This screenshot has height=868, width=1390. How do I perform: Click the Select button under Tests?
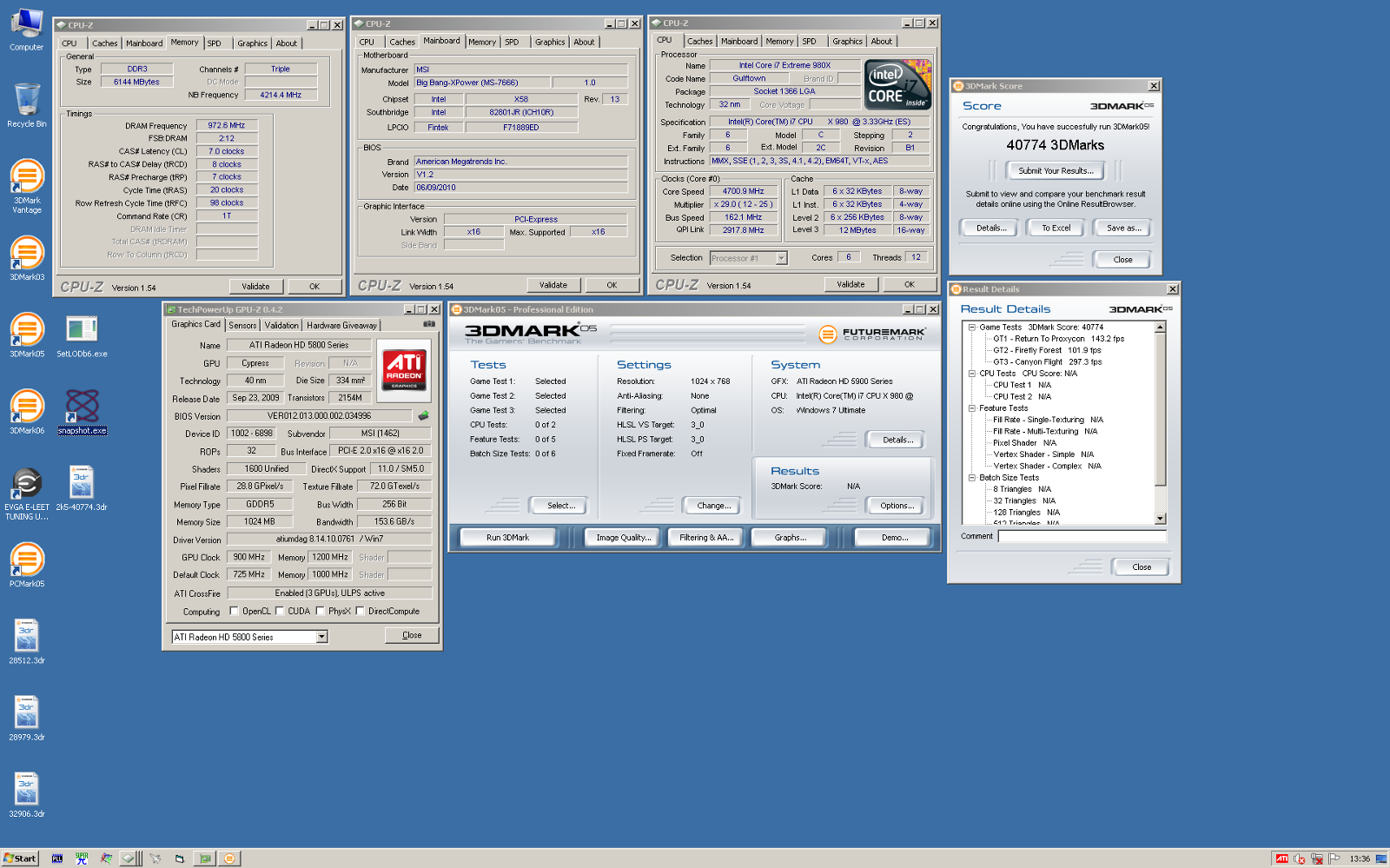pyautogui.click(x=561, y=506)
